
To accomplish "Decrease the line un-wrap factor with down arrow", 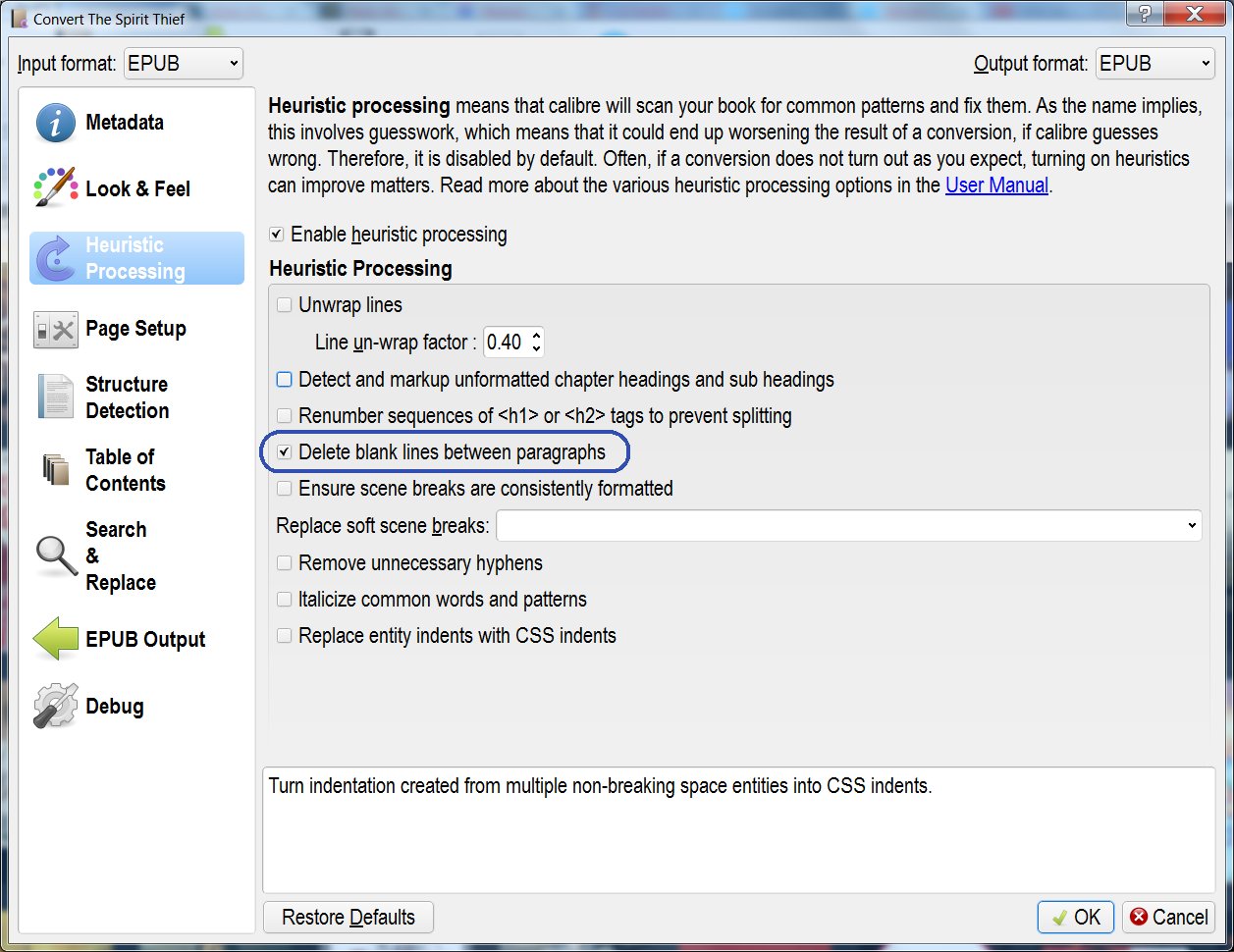I will [536, 348].
